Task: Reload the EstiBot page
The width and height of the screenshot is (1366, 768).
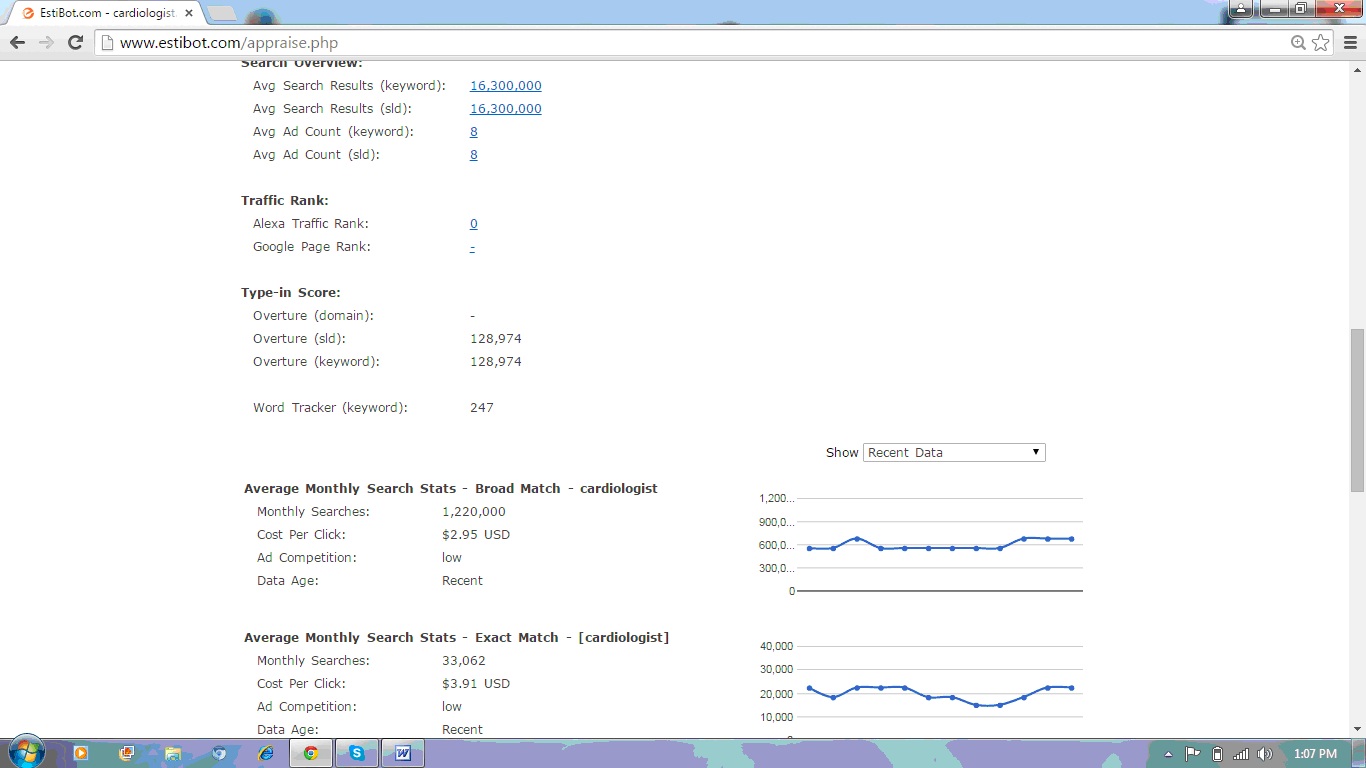Action: pyautogui.click(x=75, y=43)
